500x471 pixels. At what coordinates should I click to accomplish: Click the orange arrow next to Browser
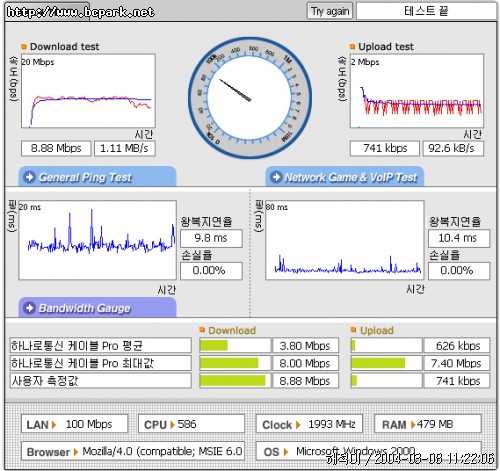76,452
